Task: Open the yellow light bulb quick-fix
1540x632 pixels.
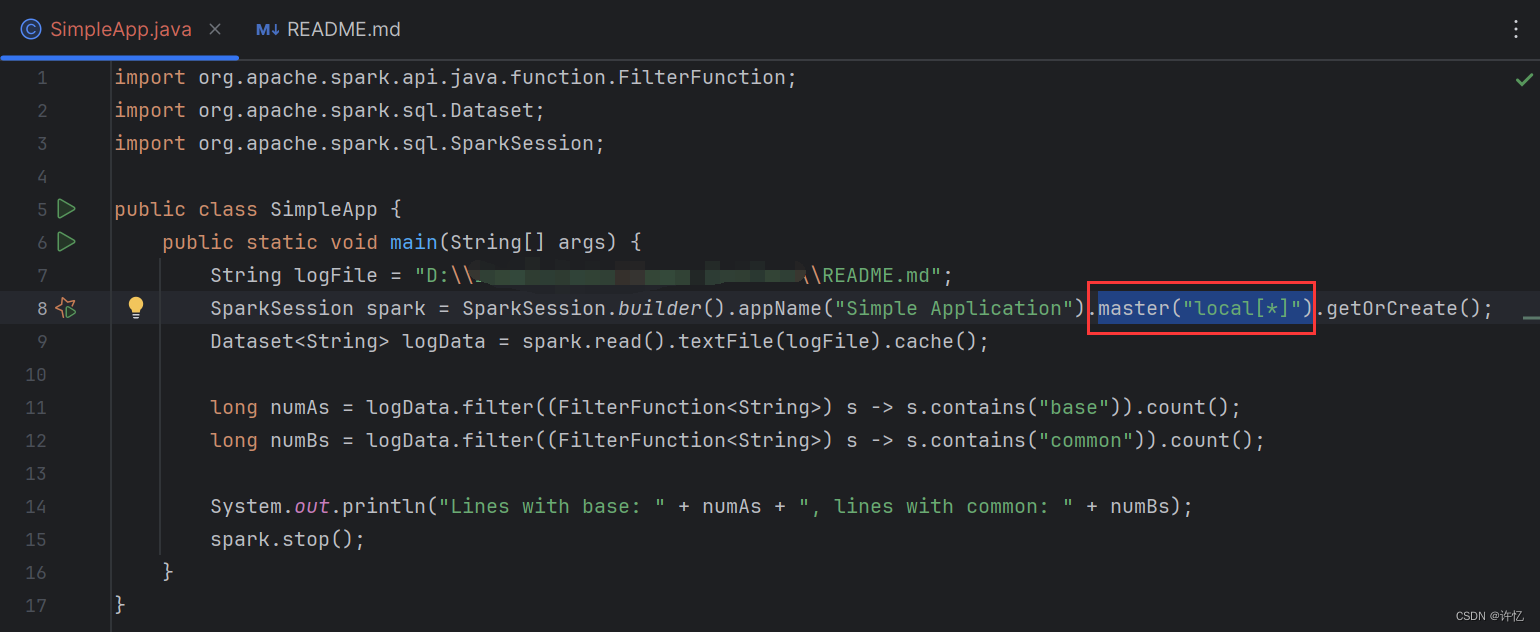Action: (137, 307)
